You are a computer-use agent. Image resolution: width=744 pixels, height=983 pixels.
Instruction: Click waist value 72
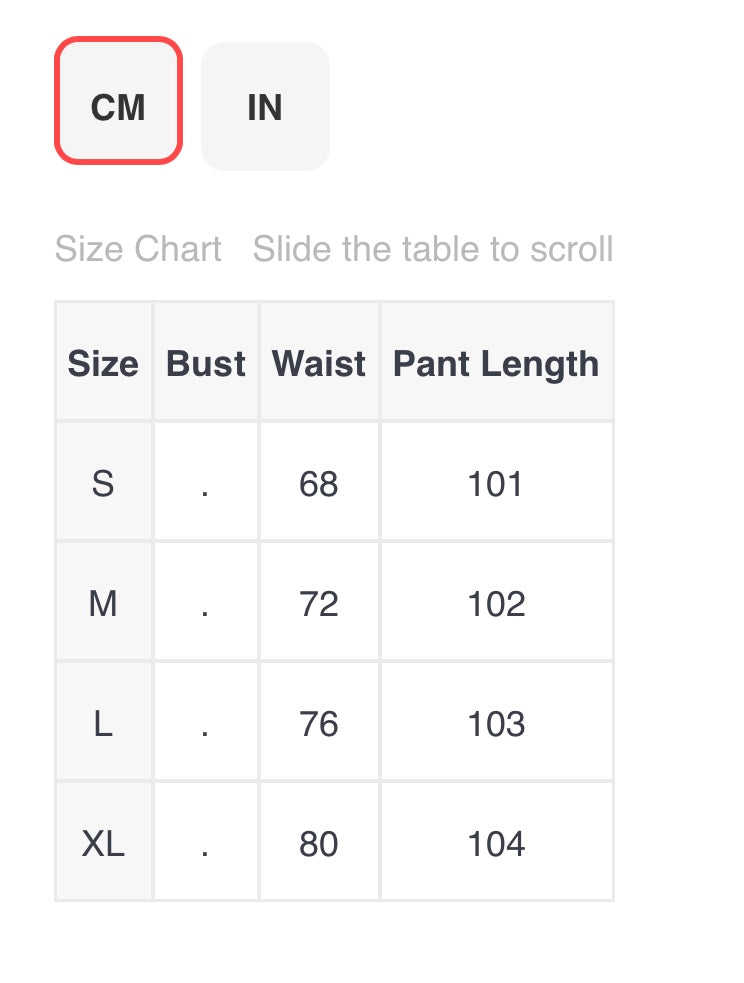(319, 604)
